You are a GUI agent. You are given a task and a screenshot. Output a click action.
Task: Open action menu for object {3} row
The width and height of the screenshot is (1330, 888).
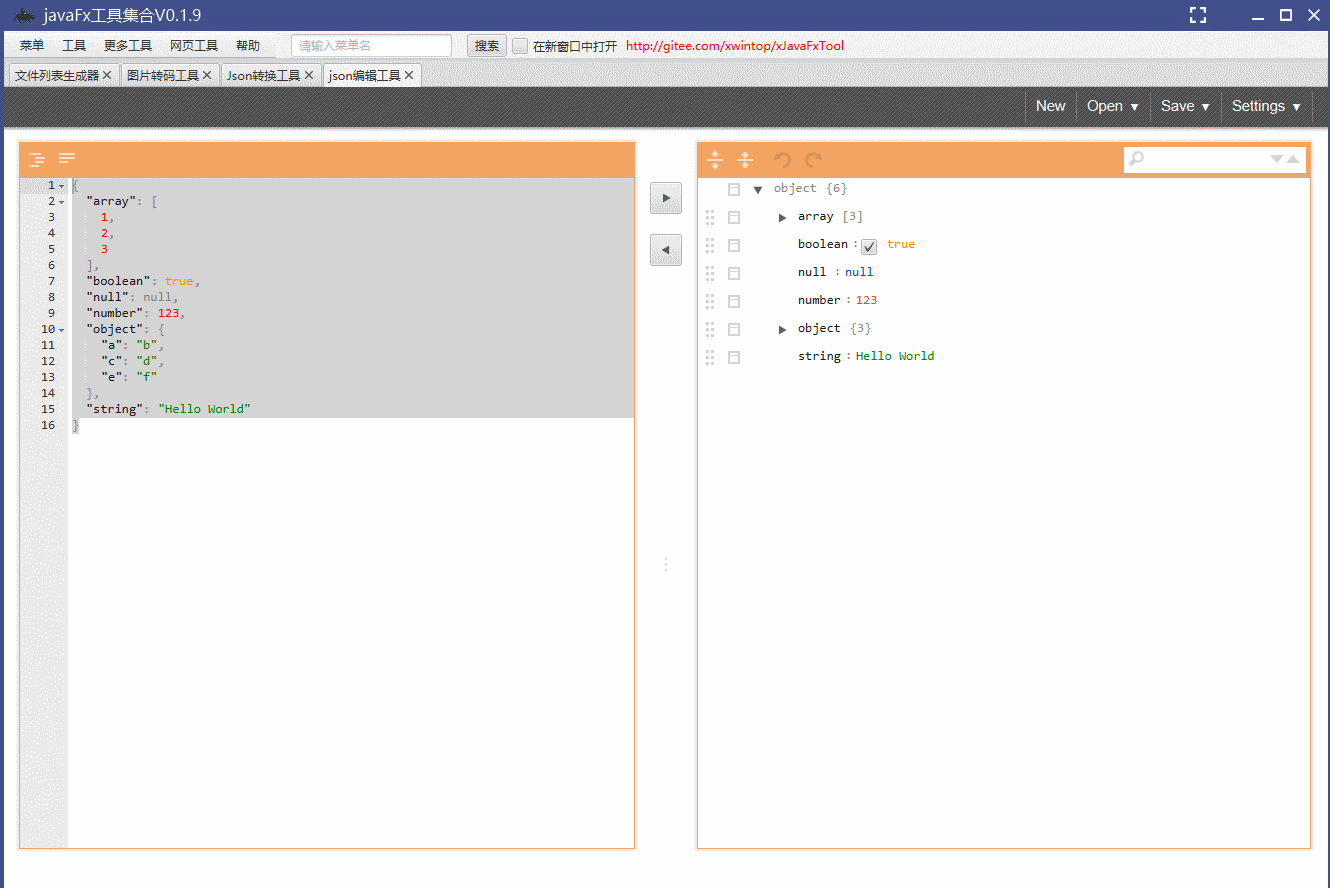click(734, 329)
